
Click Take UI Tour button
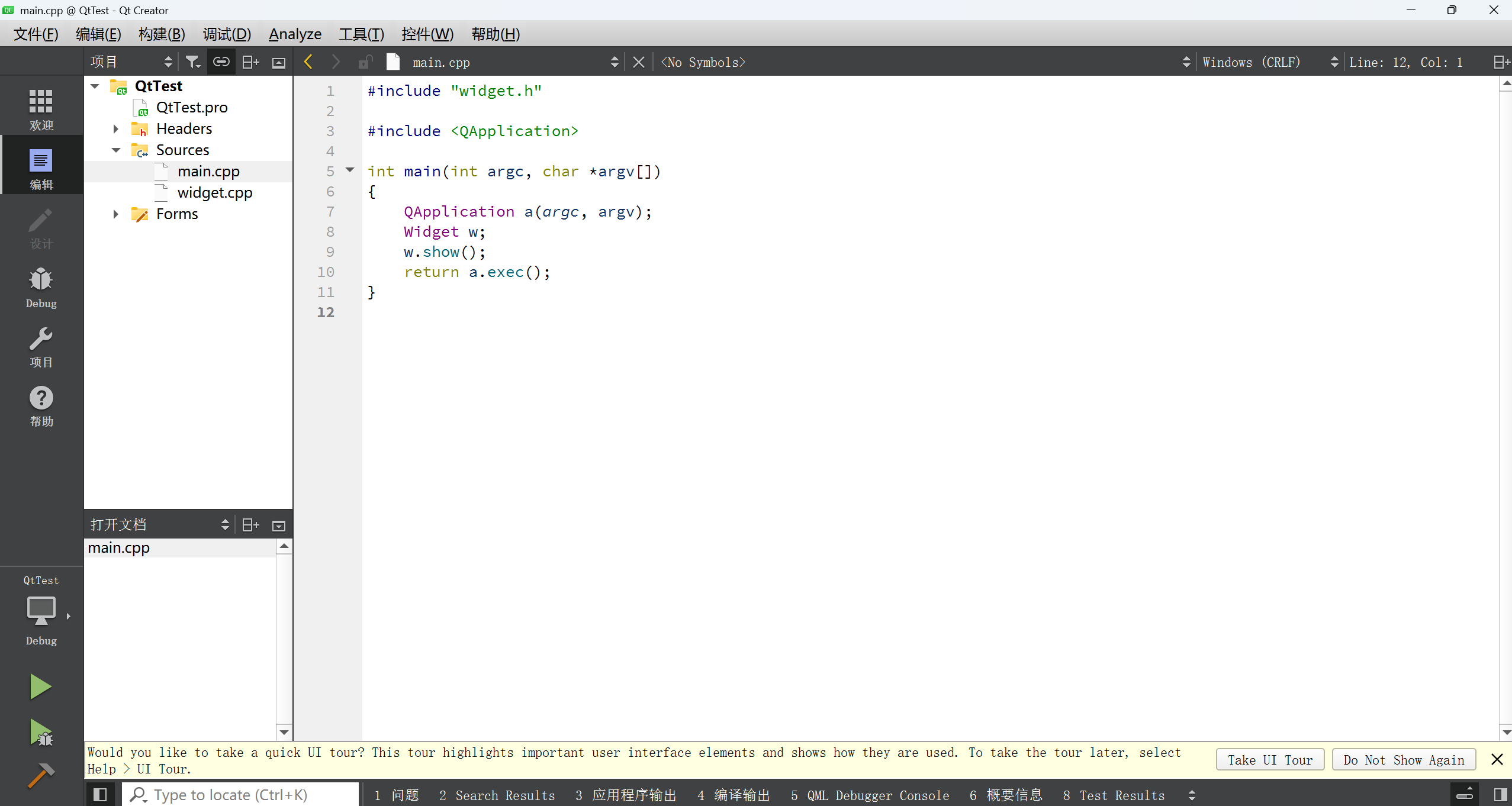(1270, 760)
